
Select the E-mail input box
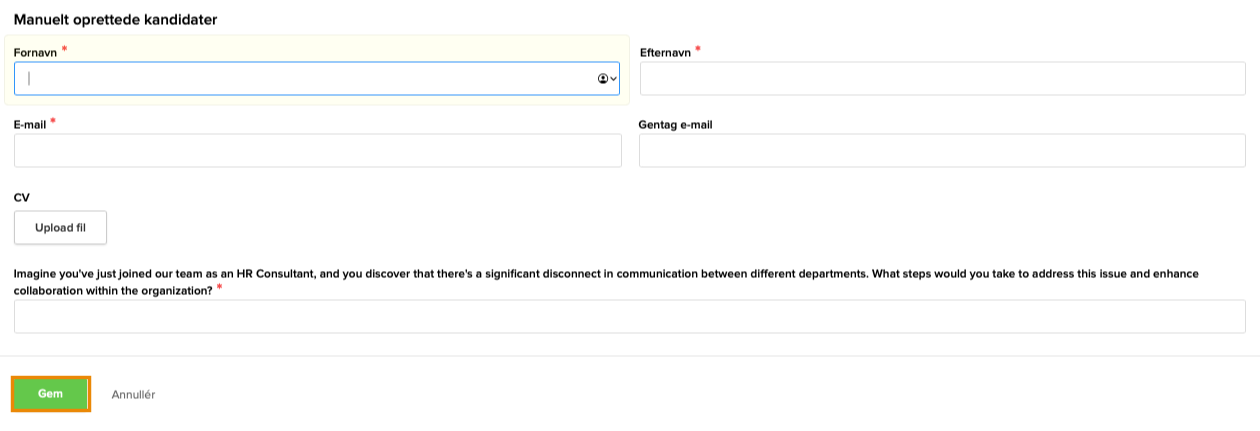(x=317, y=151)
